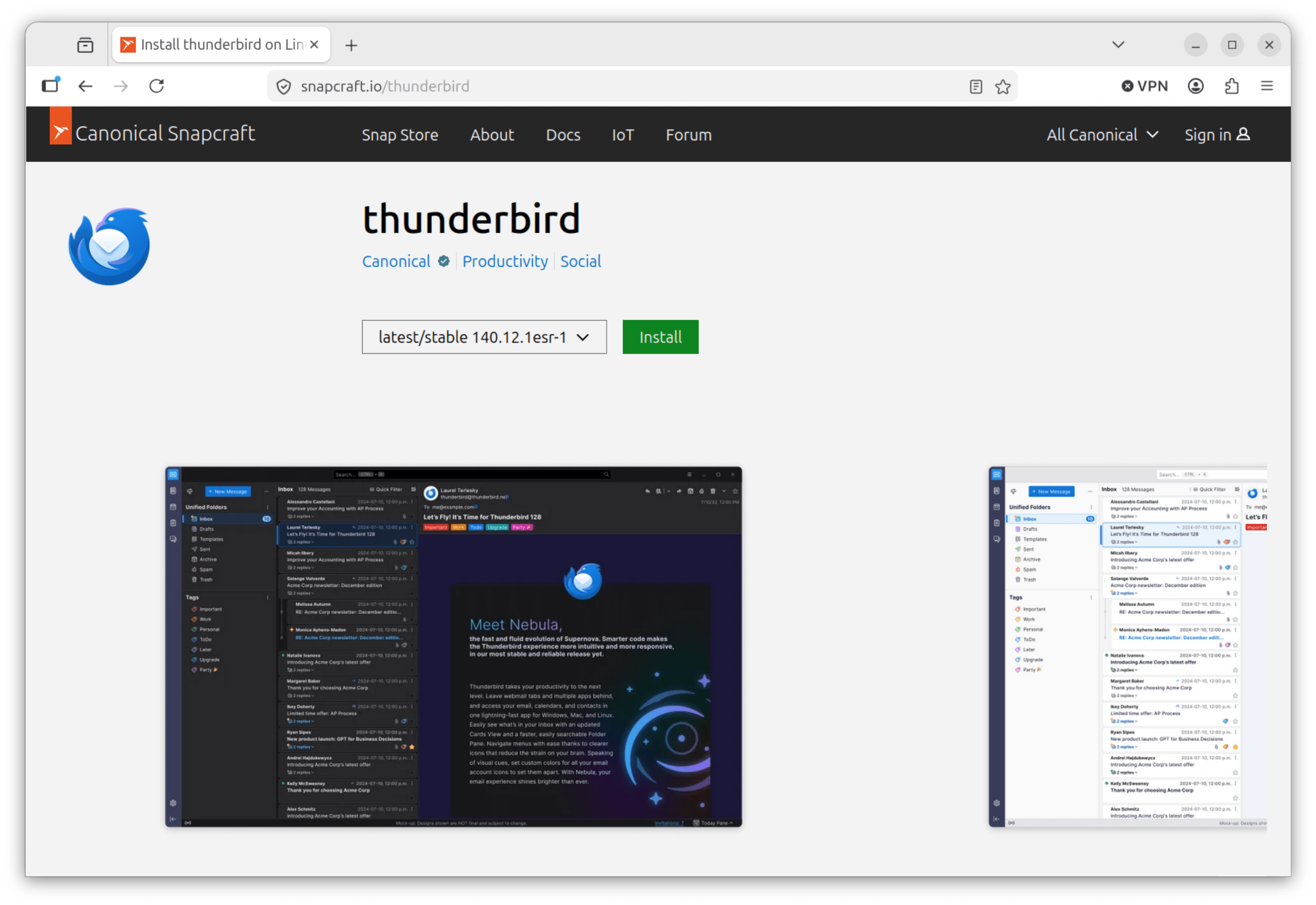
Task: Open the Social category link
Action: (x=580, y=261)
